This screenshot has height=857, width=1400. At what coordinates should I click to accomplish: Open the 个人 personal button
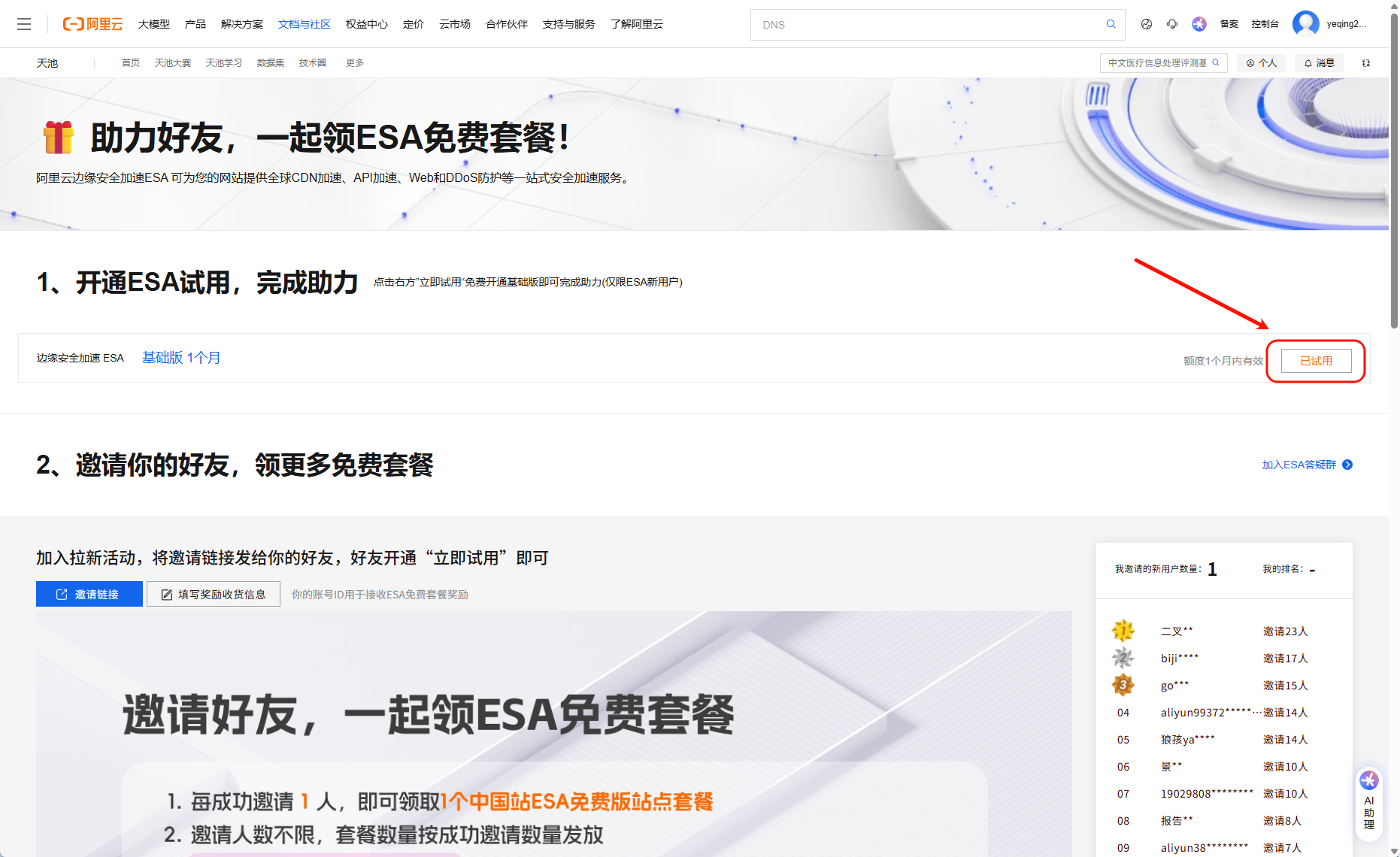(x=1262, y=63)
